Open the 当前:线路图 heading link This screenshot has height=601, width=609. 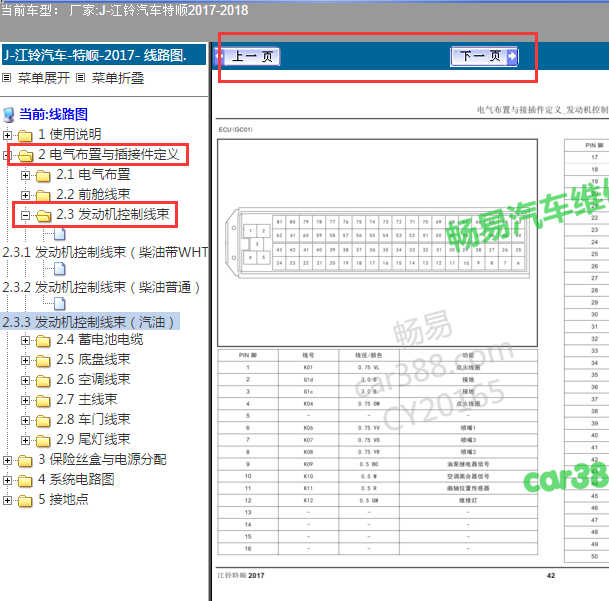click(x=53, y=114)
